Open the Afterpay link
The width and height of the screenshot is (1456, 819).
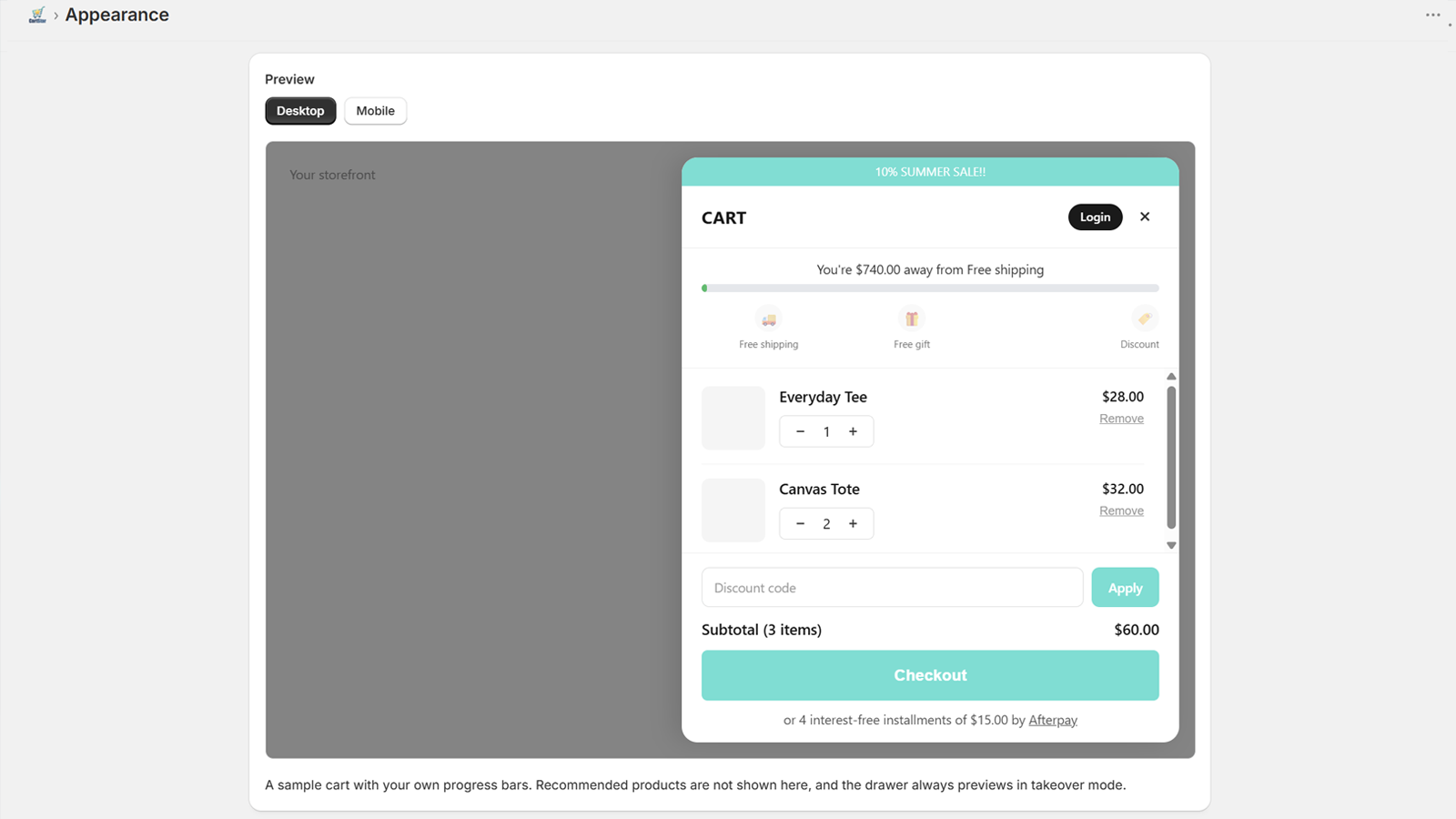[1053, 720]
